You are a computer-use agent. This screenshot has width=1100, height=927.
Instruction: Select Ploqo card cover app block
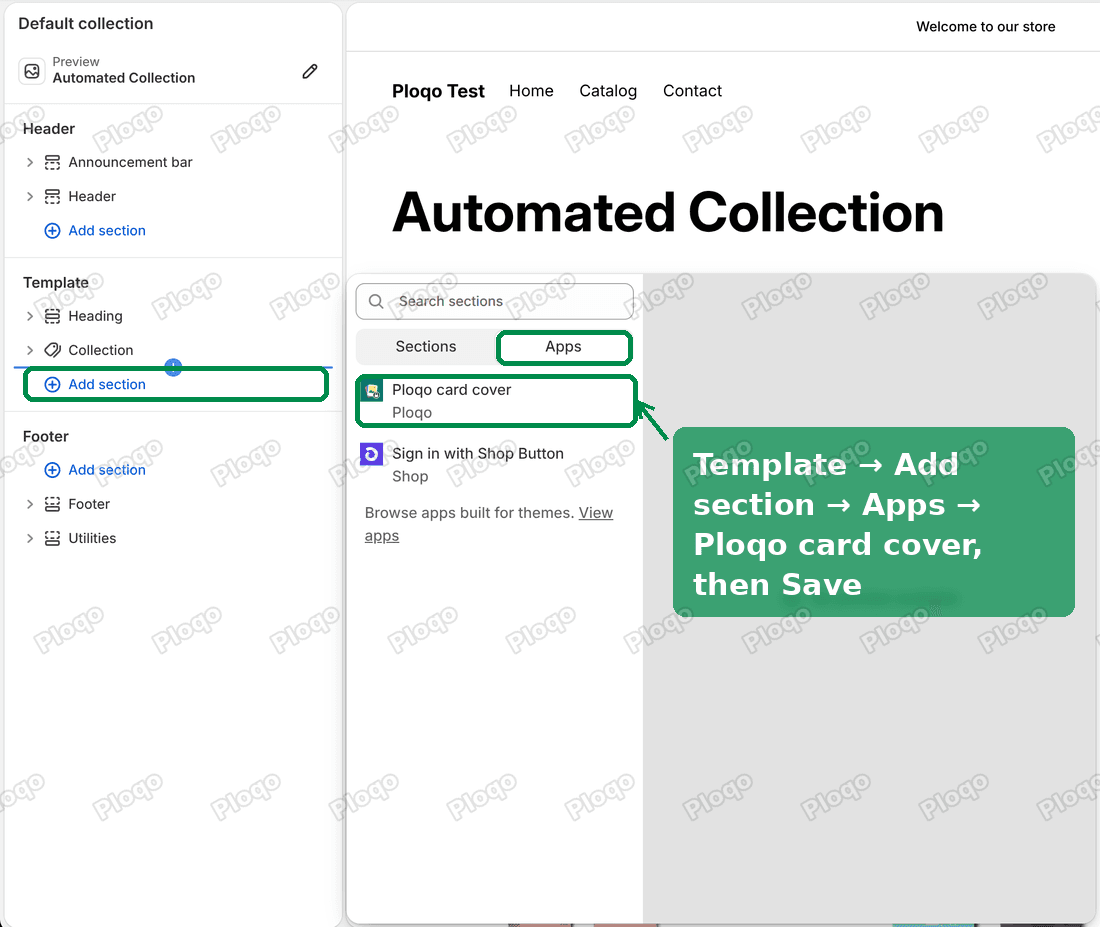(496, 401)
